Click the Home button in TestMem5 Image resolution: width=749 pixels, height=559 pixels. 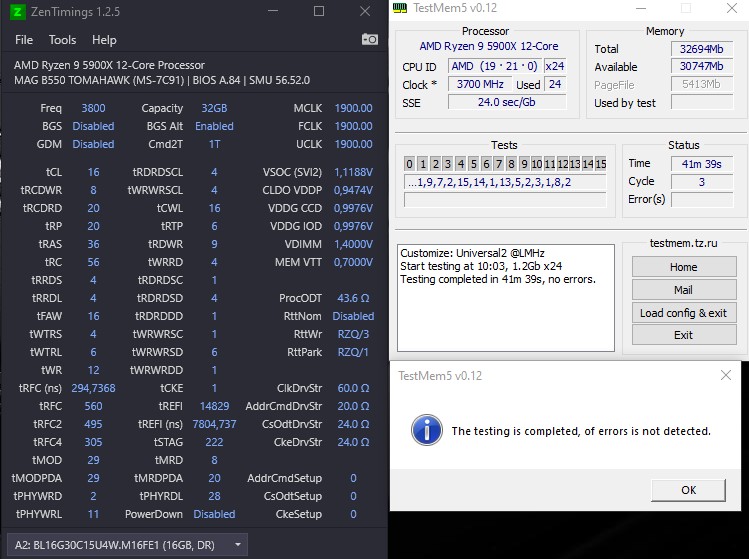684,267
